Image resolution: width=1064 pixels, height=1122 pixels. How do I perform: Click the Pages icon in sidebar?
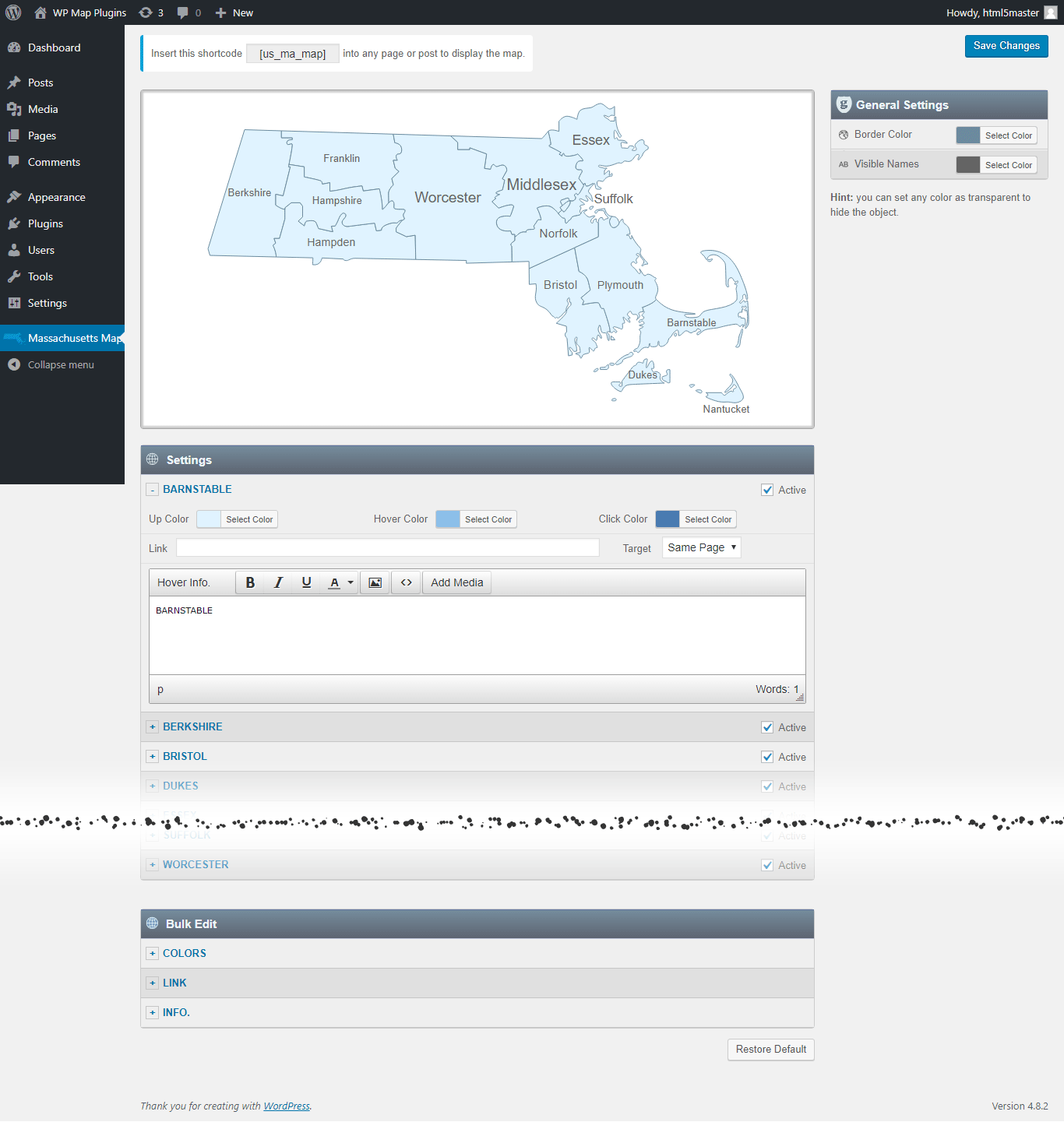pyautogui.click(x=14, y=135)
